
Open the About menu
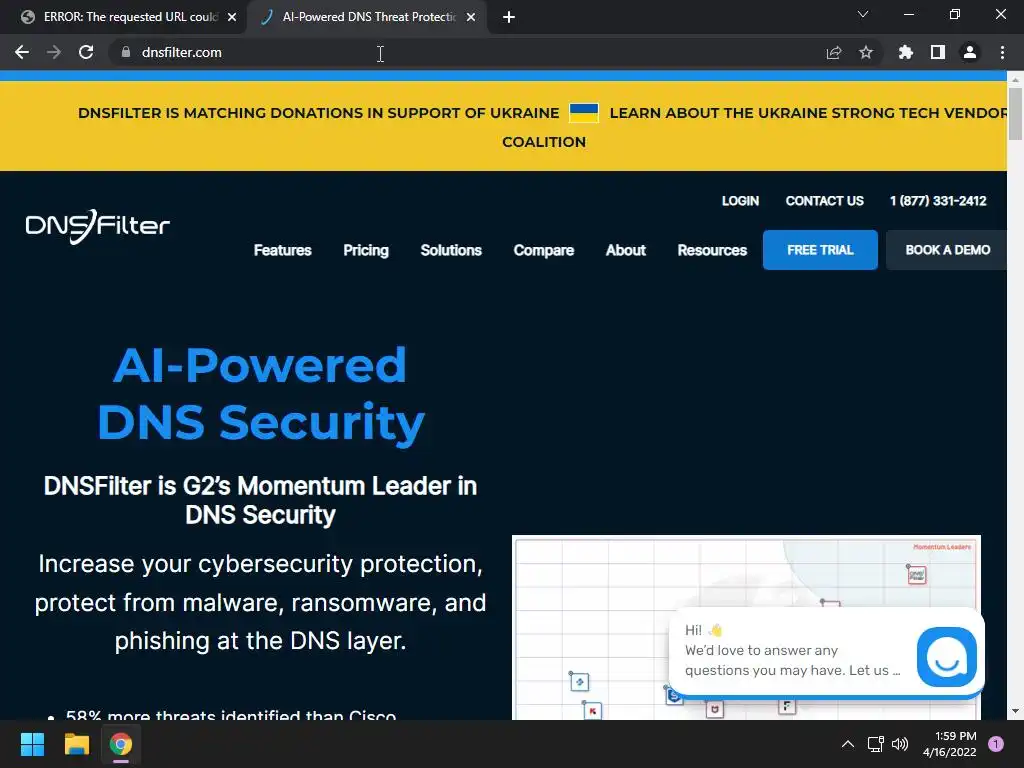point(626,250)
